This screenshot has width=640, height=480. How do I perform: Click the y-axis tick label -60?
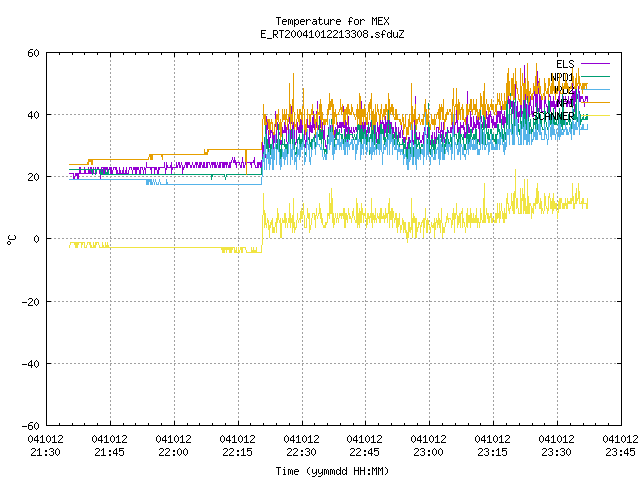pos(31,426)
